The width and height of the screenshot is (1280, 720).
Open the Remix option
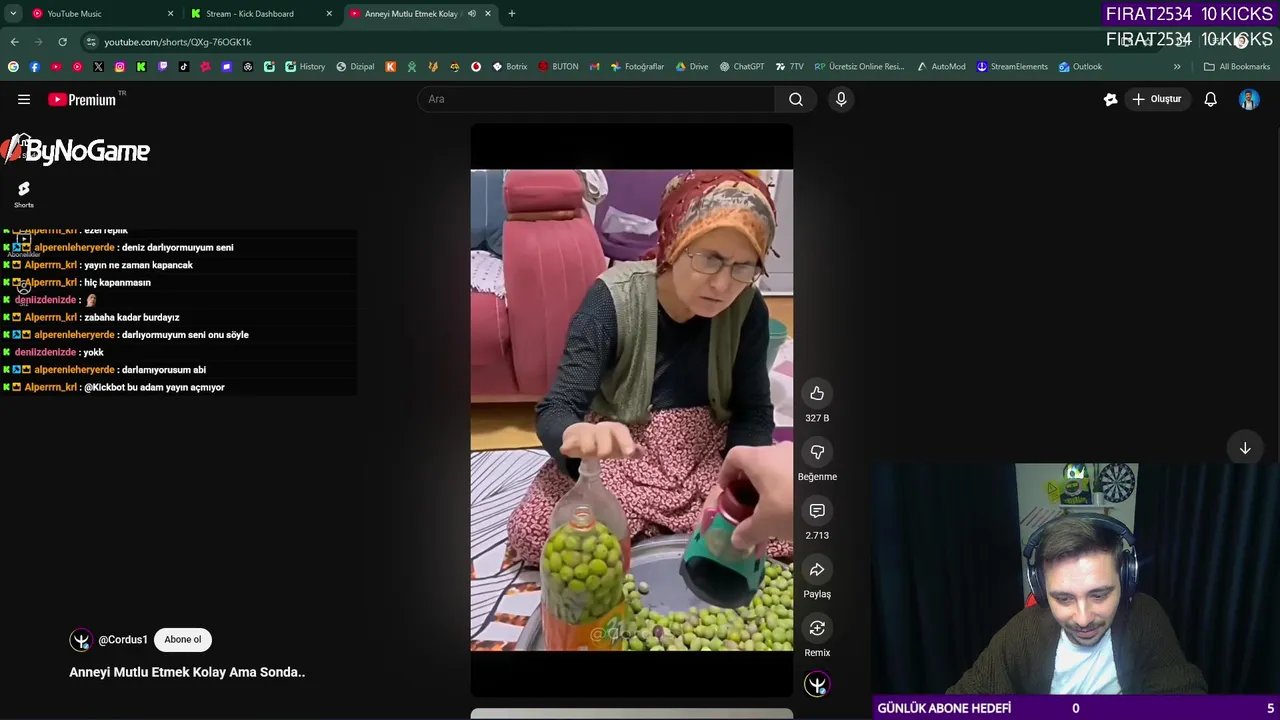(x=817, y=628)
